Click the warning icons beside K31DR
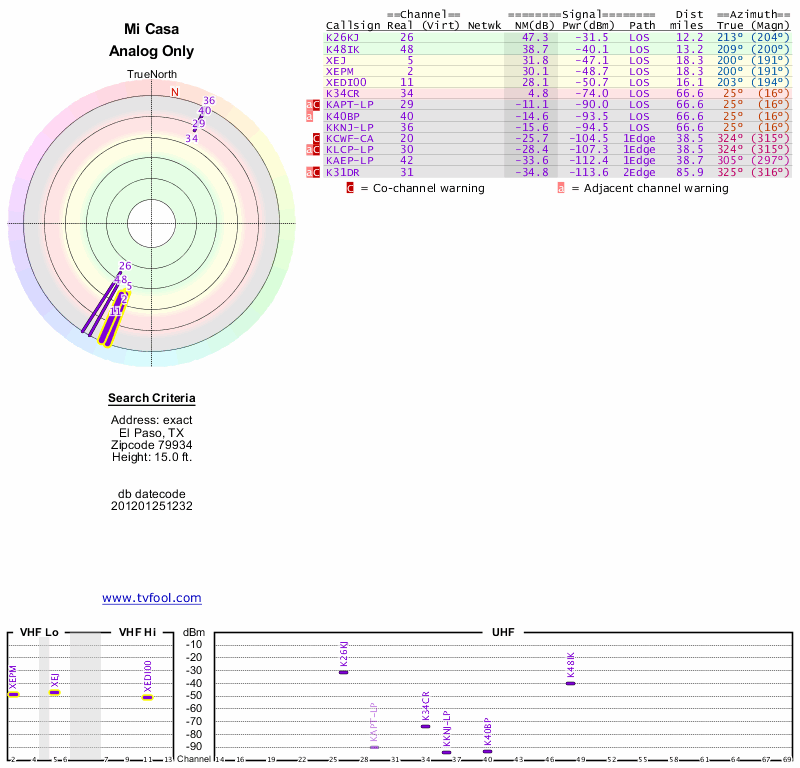Screen dimensions: 800x768 point(313,172)
